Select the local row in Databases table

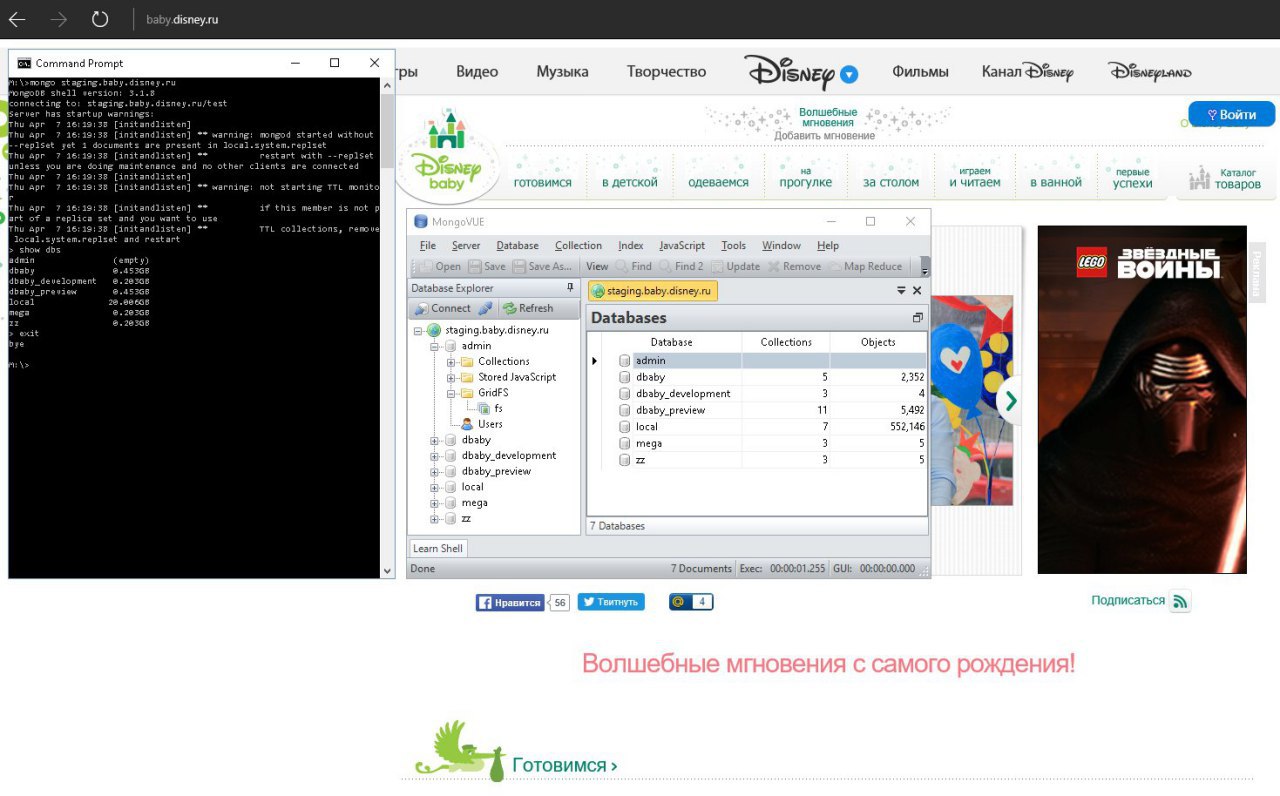[x=758, y=427]
